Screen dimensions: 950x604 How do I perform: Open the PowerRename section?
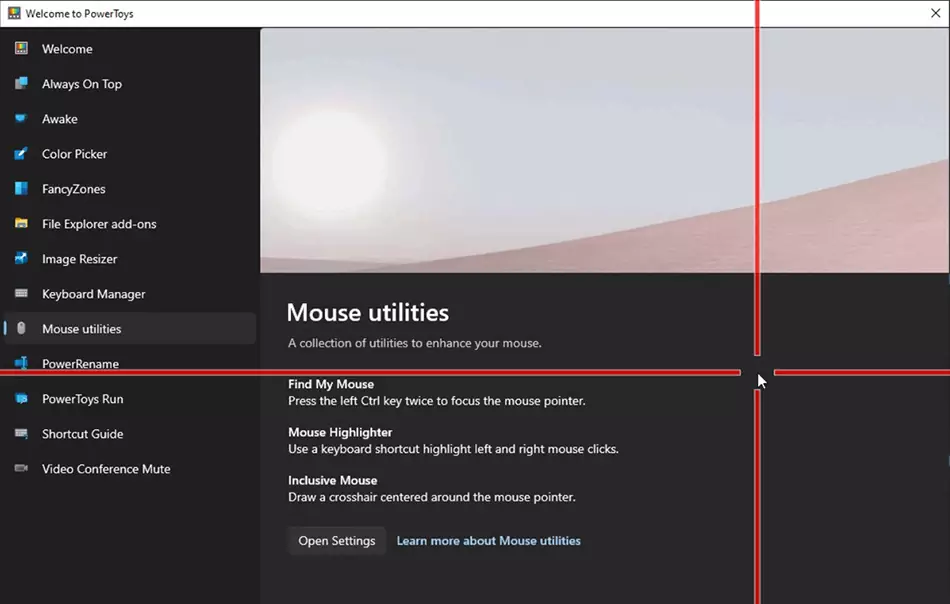pyautogui.click(x=130, y=364)
